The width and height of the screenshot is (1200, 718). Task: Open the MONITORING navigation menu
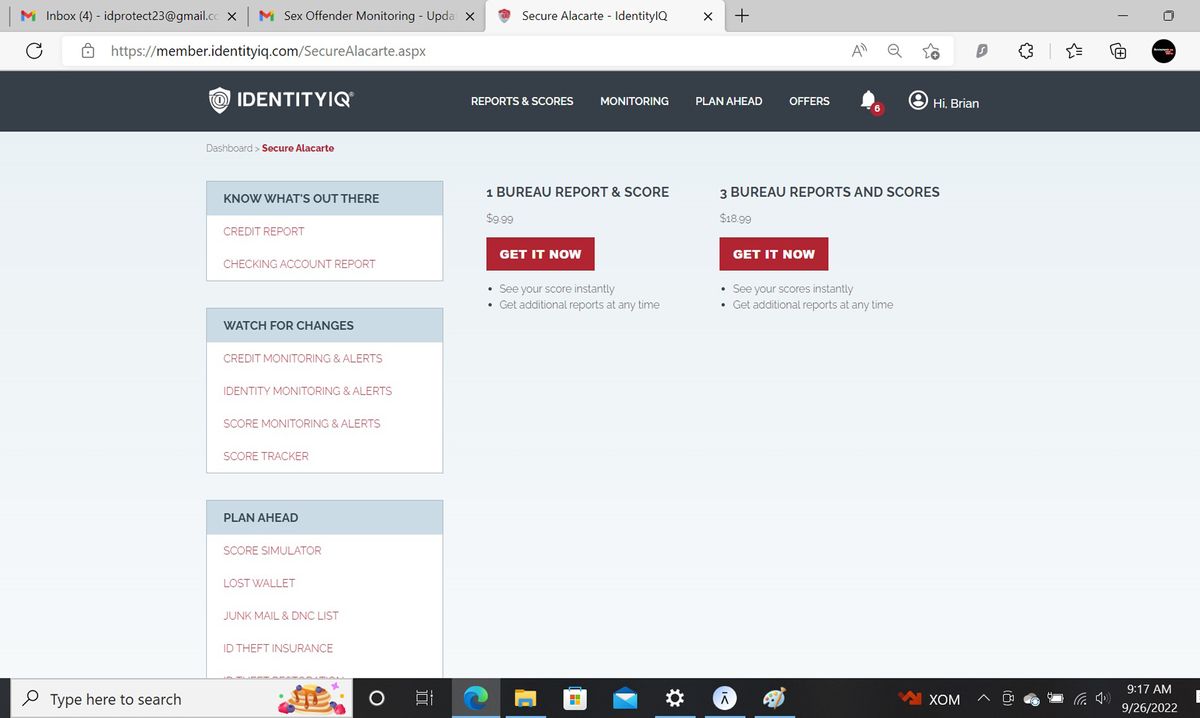coord(634,101)
